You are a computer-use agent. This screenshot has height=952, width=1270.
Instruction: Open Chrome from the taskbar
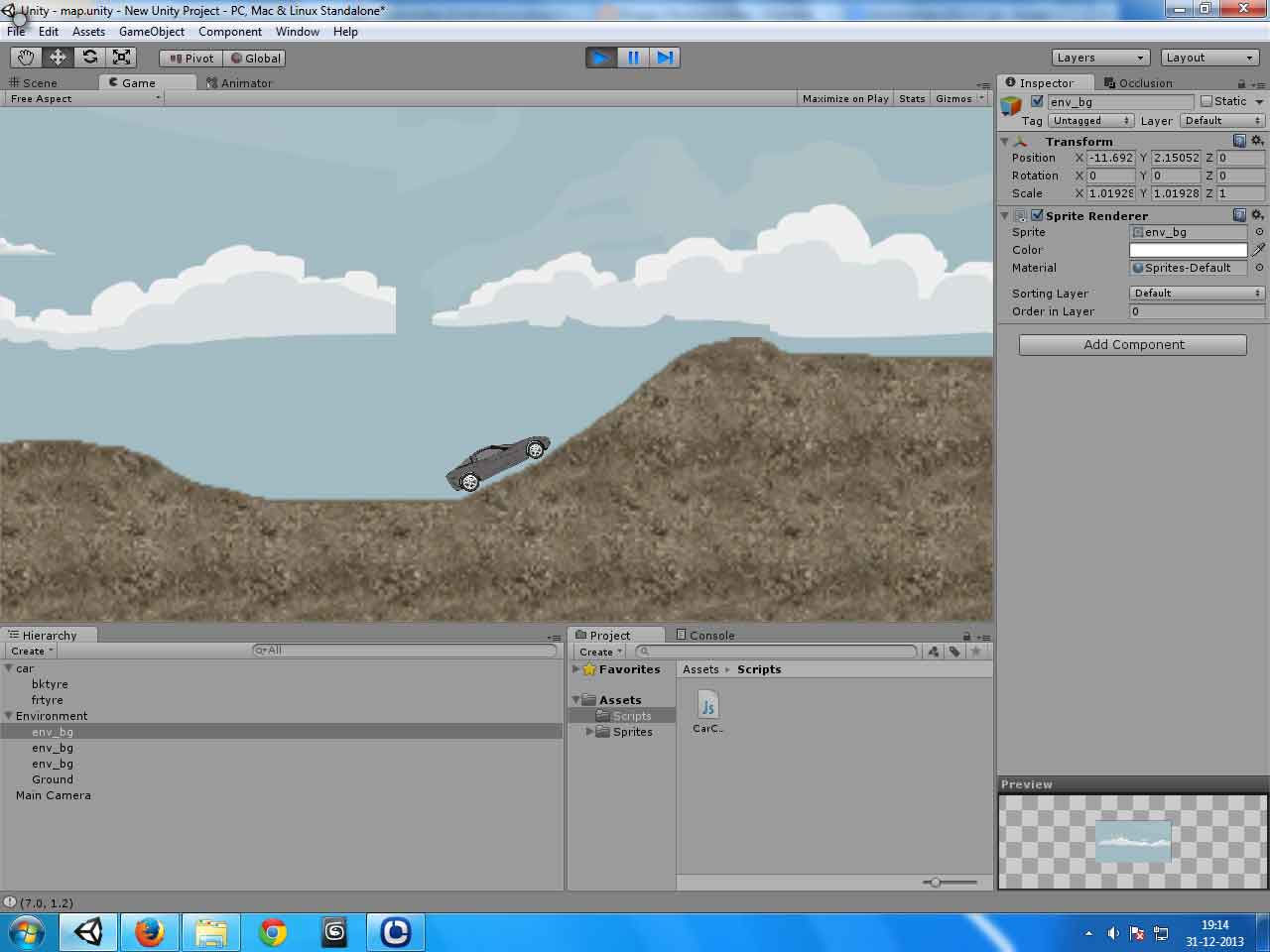pyautogui.click(x=273, y=932)
